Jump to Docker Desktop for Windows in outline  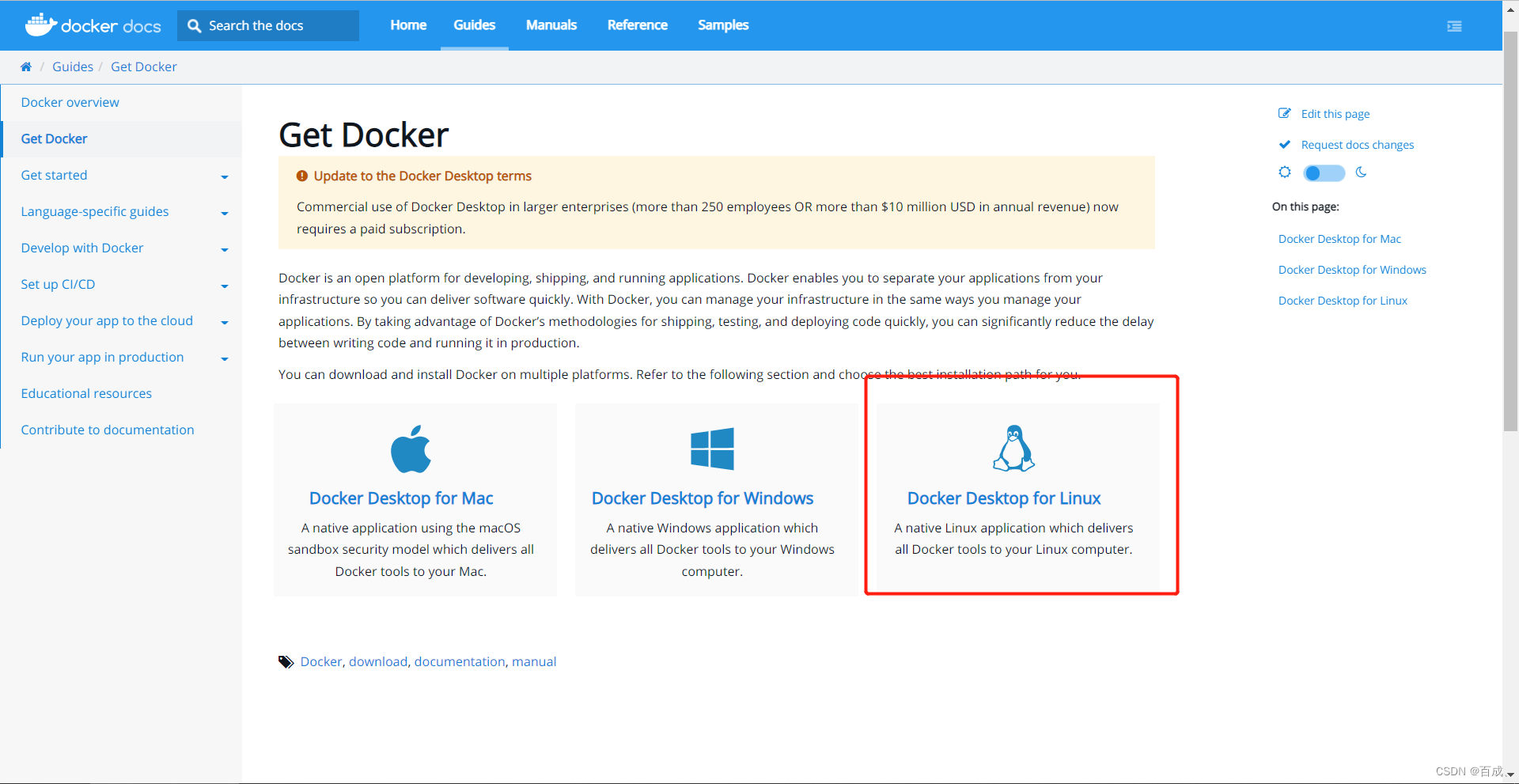1352,270
